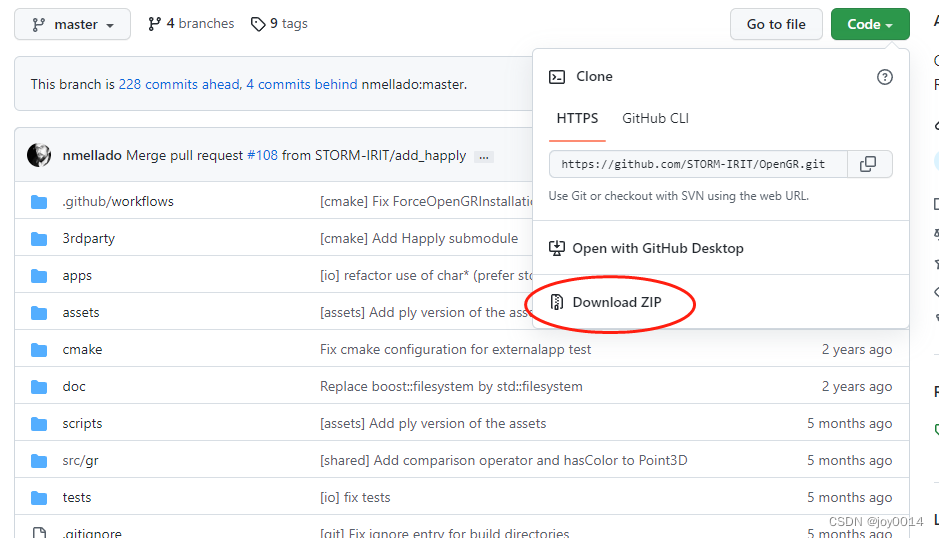This screenshot has width=939, height=538.
Task: Open commit 'Add comparison operator and hasColor to Point3D'
Action: pyautogui.click(x=504, y=461)
